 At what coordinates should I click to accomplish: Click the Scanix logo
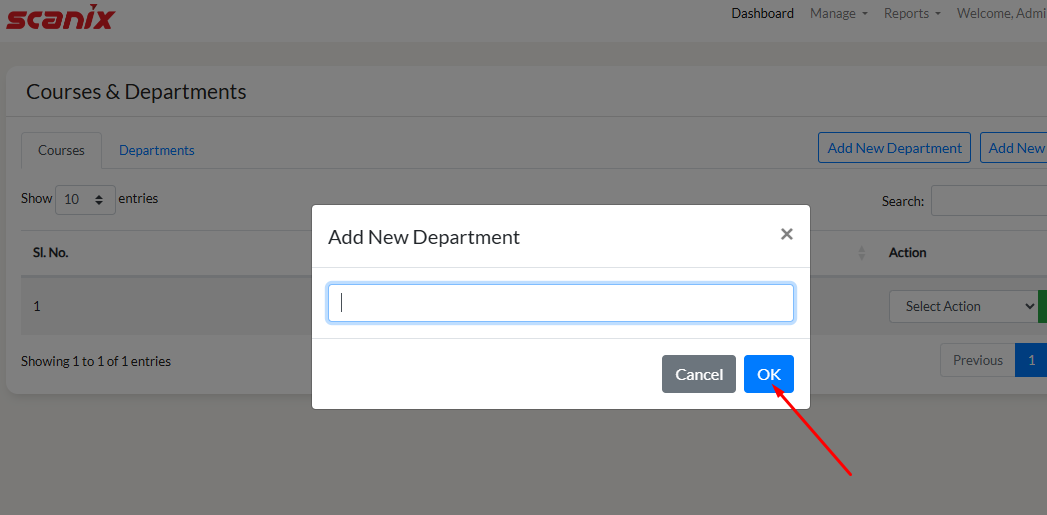[60, 17]
